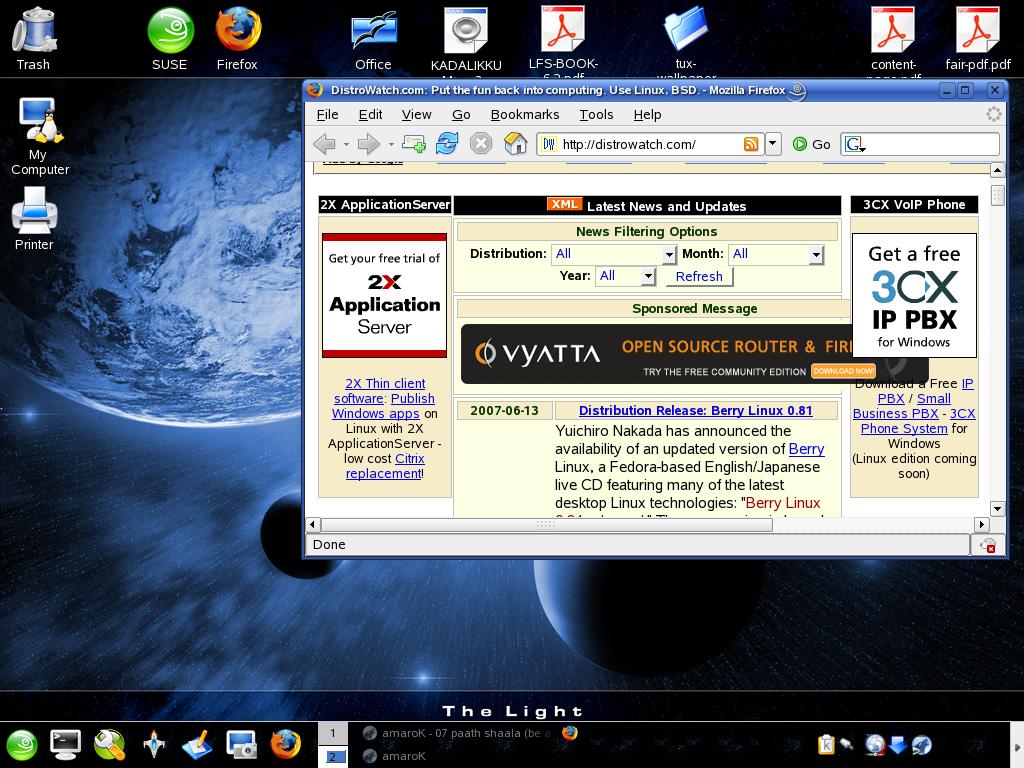Expand the Distribution filter dropdown

(x=614, y=254)
